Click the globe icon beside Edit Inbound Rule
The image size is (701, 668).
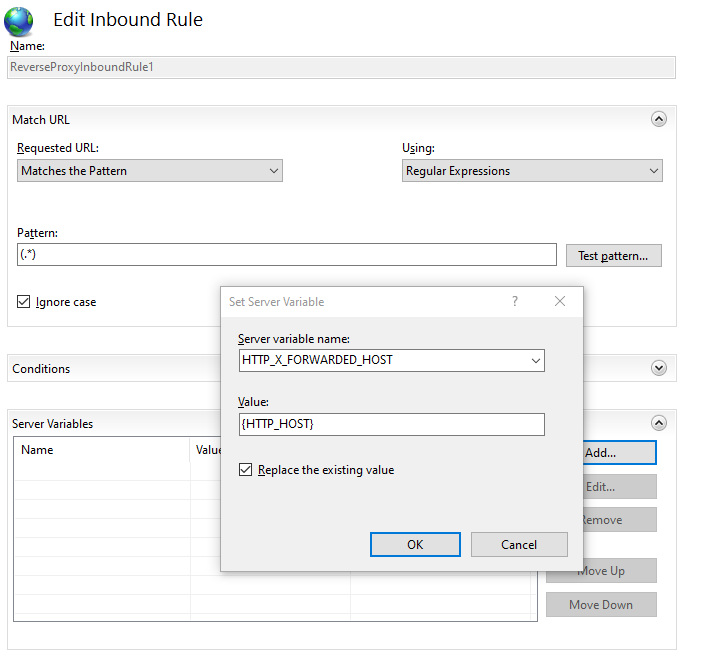(18, 21)
